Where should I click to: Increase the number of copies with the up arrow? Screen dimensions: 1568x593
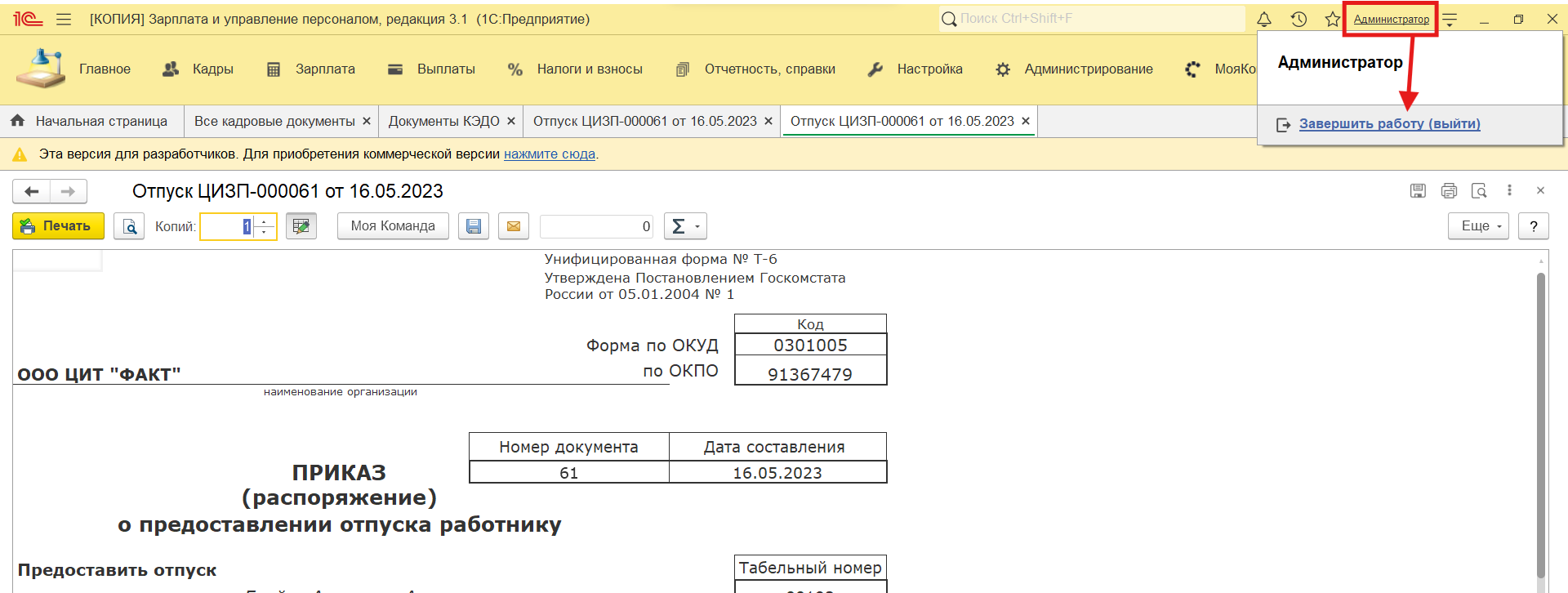coord(265,221)
